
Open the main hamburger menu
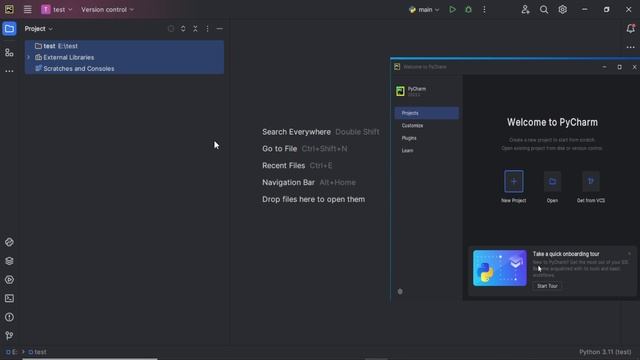coord(27,9)
